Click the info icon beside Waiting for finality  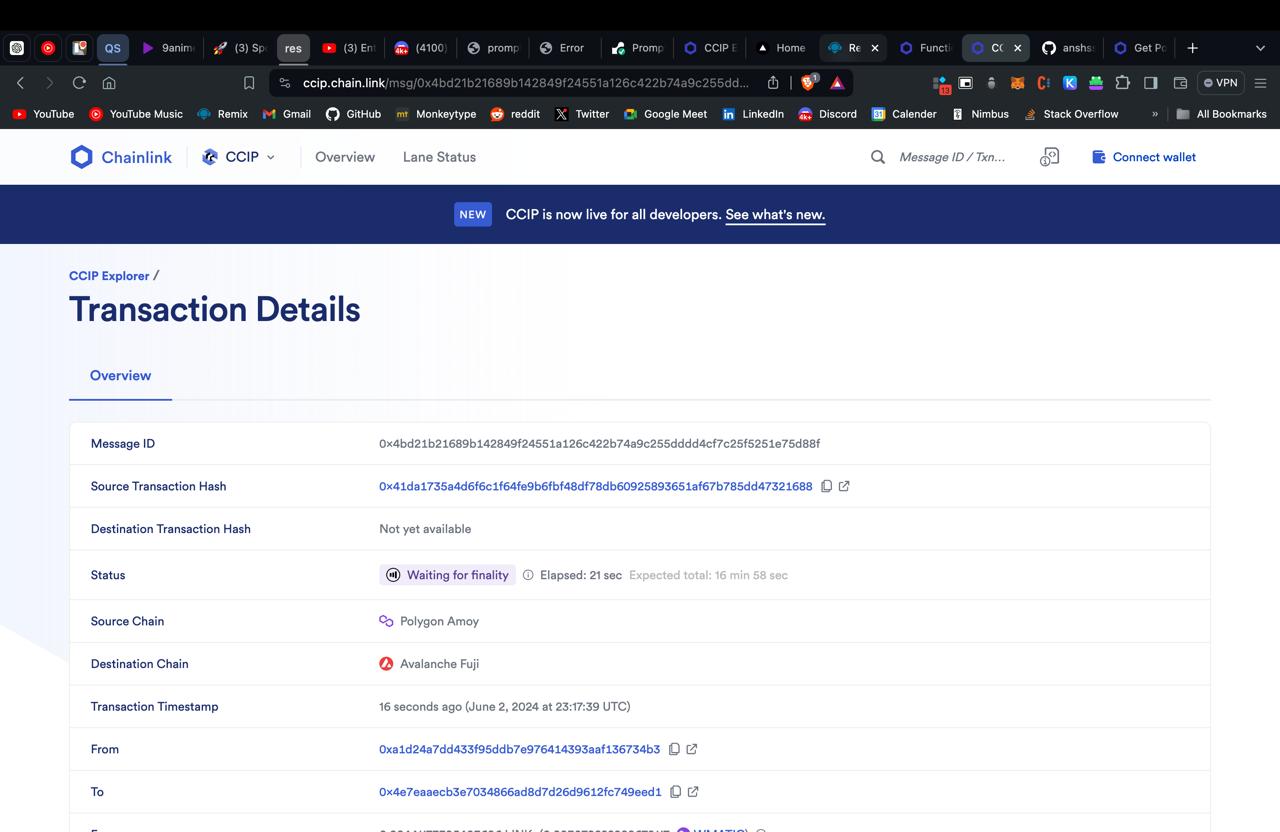coord(528,575)
